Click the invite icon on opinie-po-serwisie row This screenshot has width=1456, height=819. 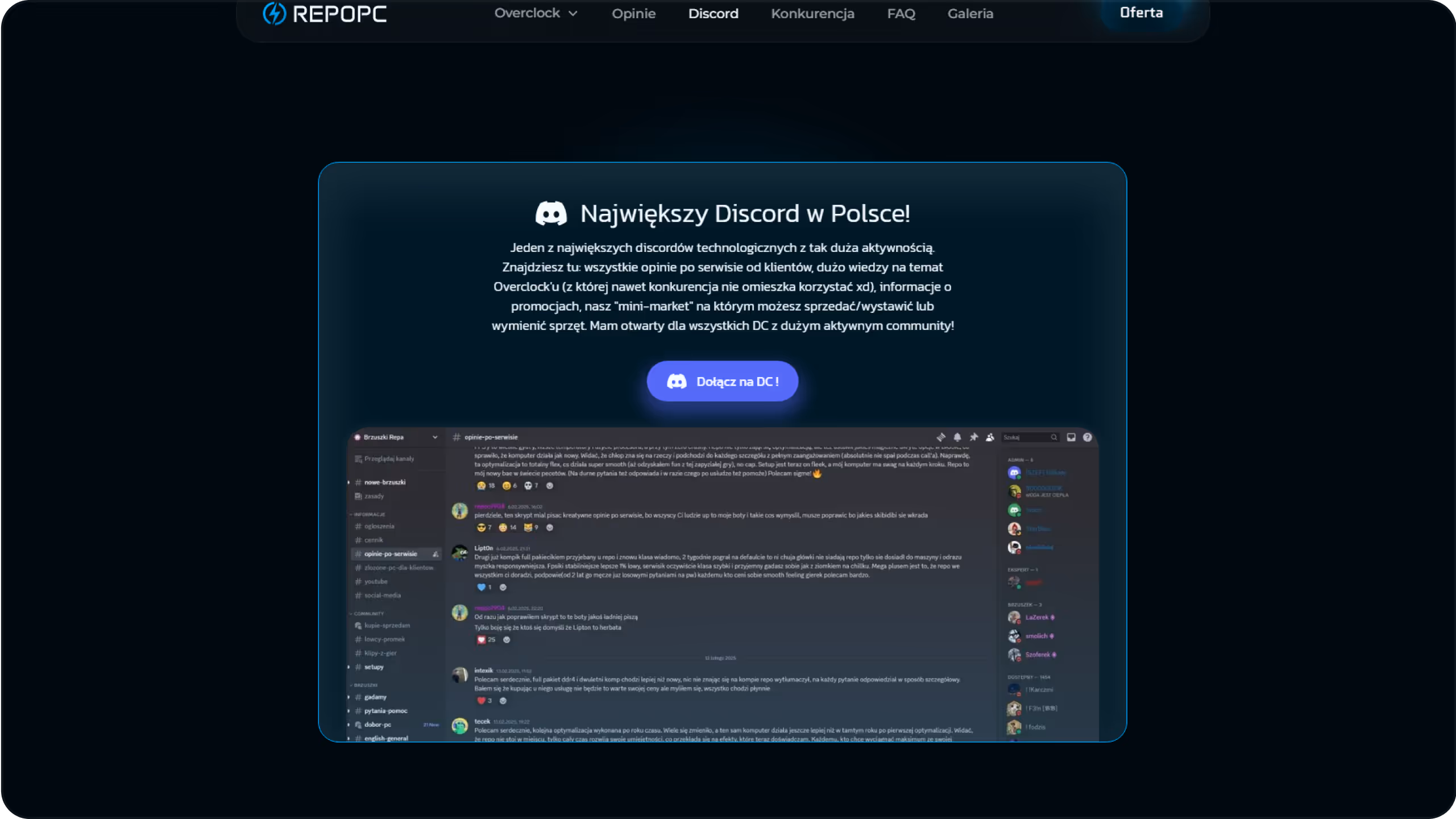[x=435, y=554]
